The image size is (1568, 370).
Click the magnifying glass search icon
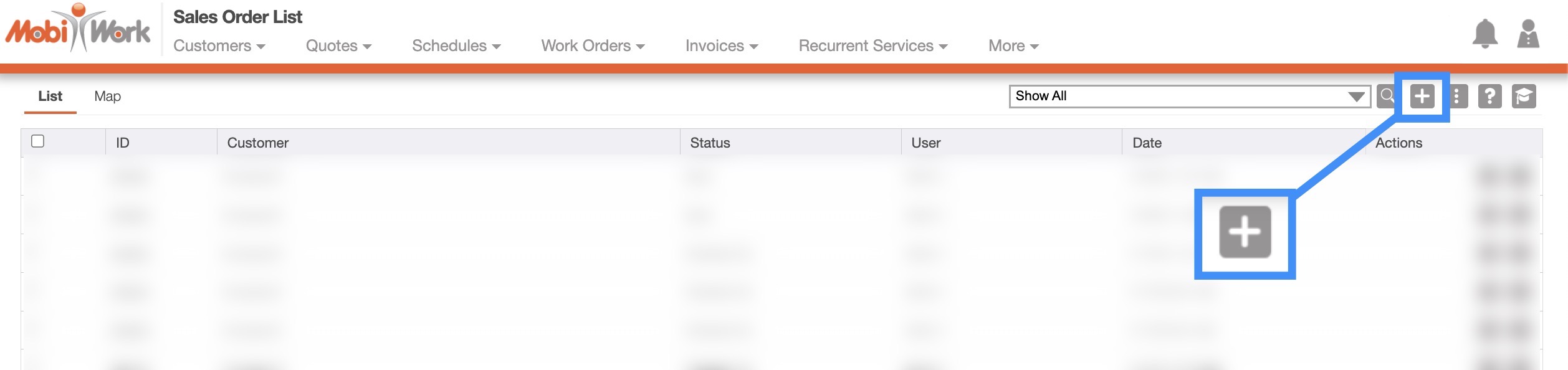[1387, 96]
